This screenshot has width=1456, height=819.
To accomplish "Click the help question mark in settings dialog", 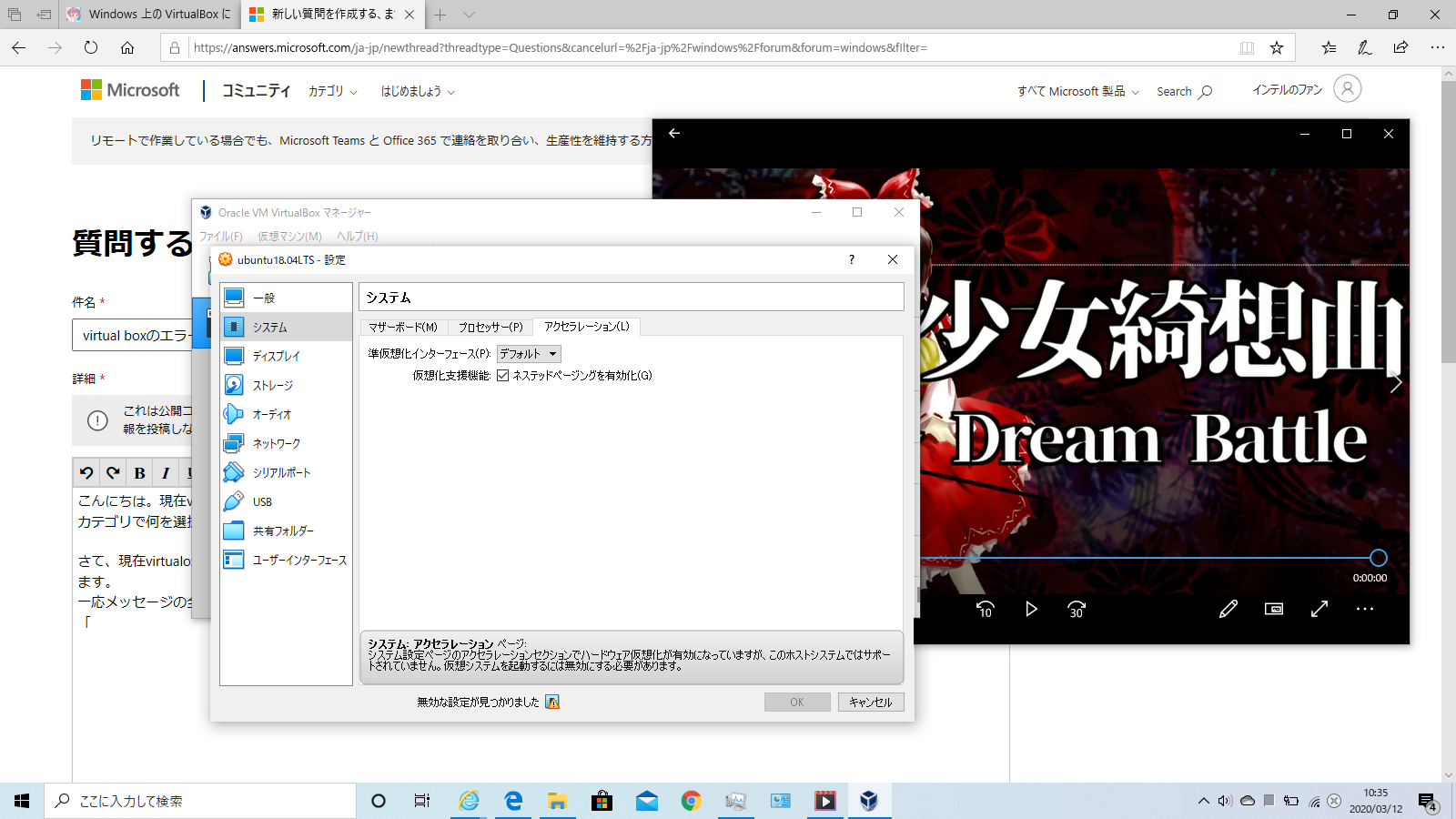I will pos(852,259).
